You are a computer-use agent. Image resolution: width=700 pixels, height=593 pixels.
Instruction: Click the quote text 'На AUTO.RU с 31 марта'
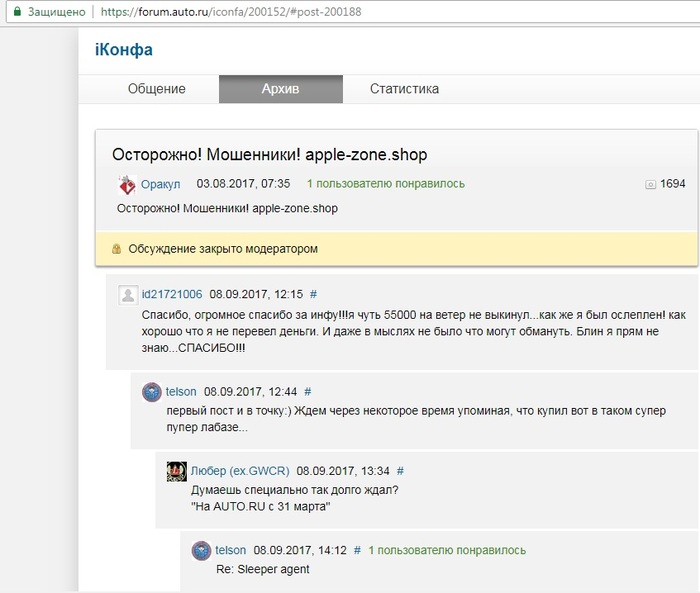pyautogui.click(x=261, y=507)
